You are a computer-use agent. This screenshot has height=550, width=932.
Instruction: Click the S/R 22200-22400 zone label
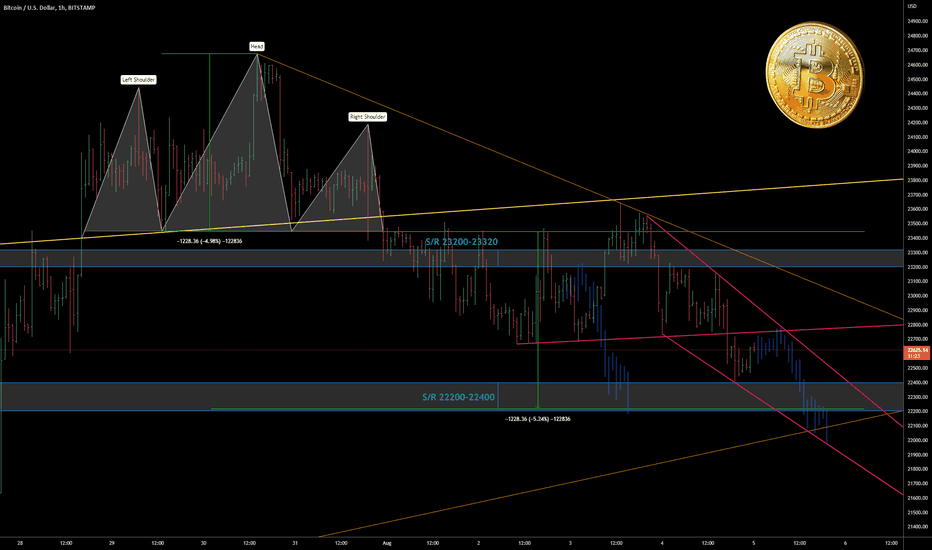[x=458, y=397]
